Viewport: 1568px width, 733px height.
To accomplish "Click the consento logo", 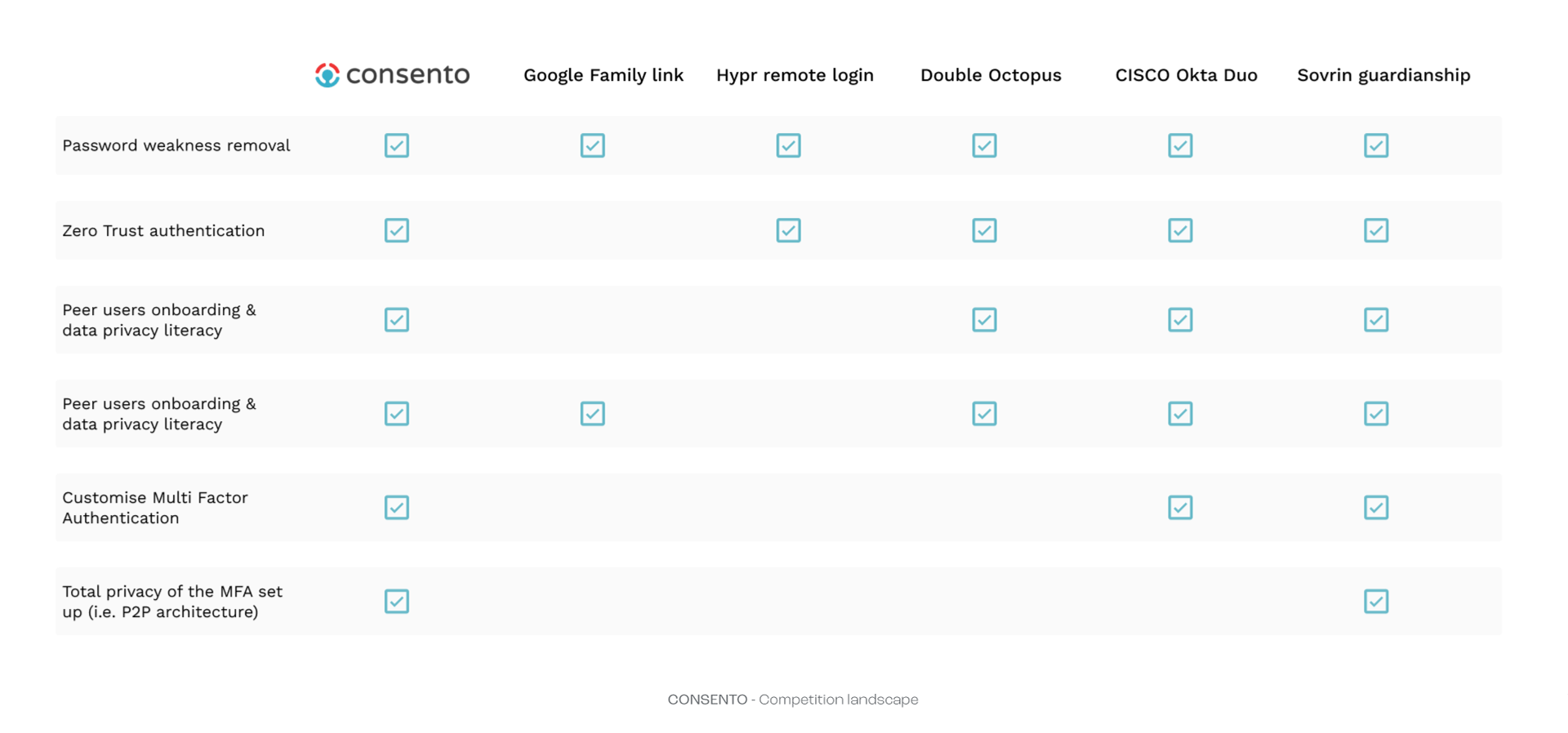I will coord(393,75).
